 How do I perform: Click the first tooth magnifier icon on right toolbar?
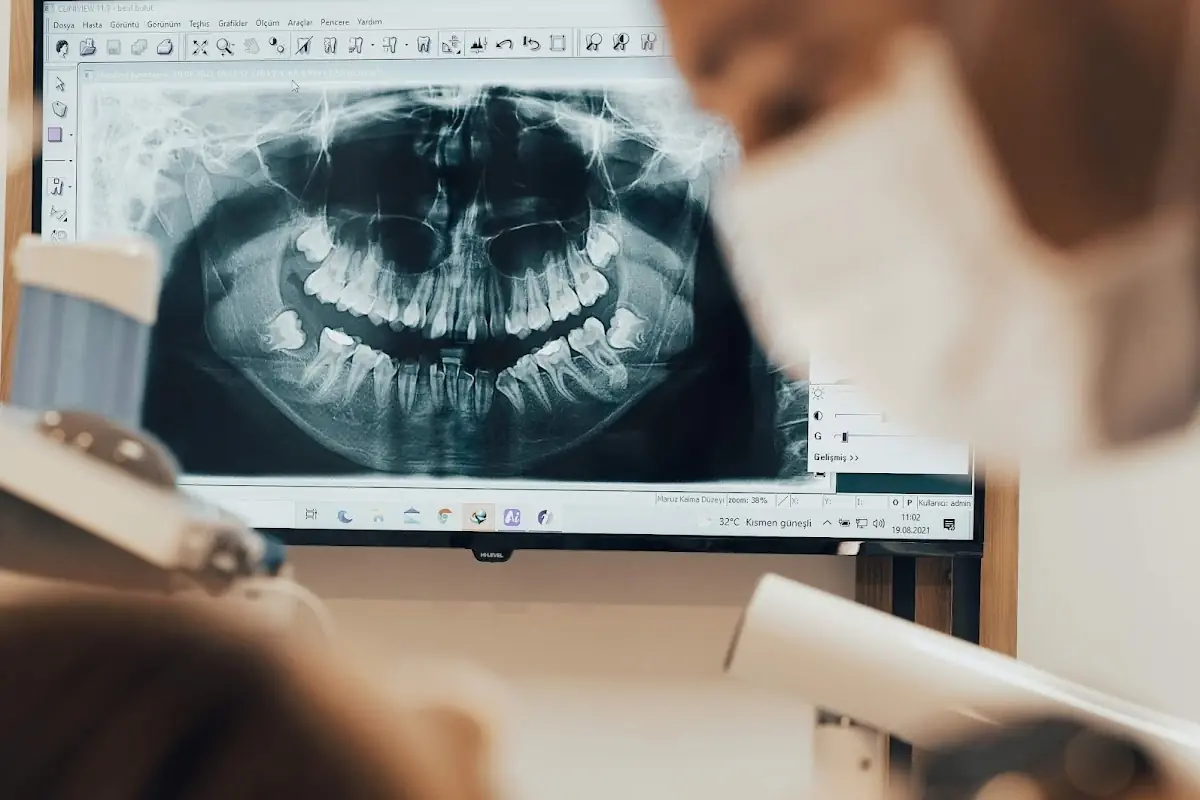[593, 43]
